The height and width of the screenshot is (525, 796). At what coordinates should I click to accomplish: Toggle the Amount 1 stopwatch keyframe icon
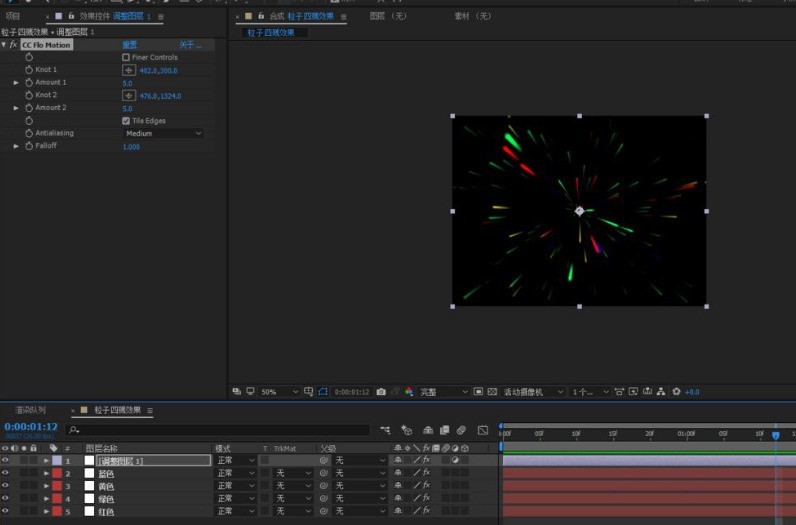tap(29, 82)
